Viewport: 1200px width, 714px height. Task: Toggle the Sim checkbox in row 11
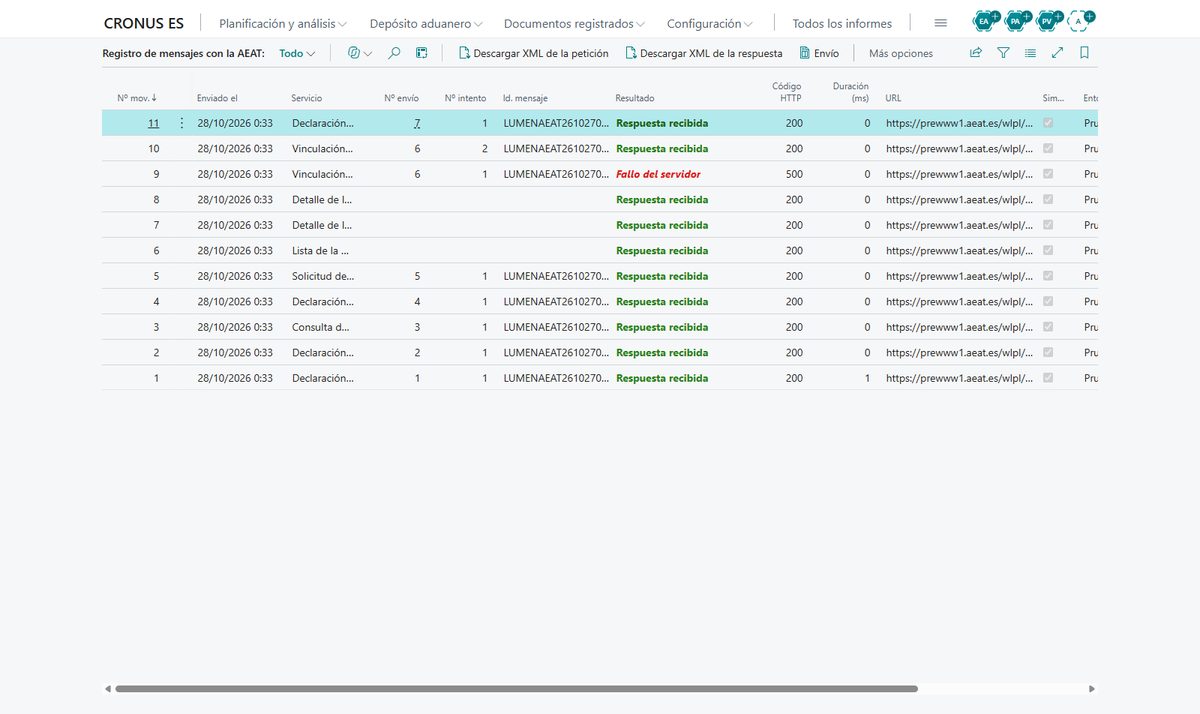tap(1048, 123)
